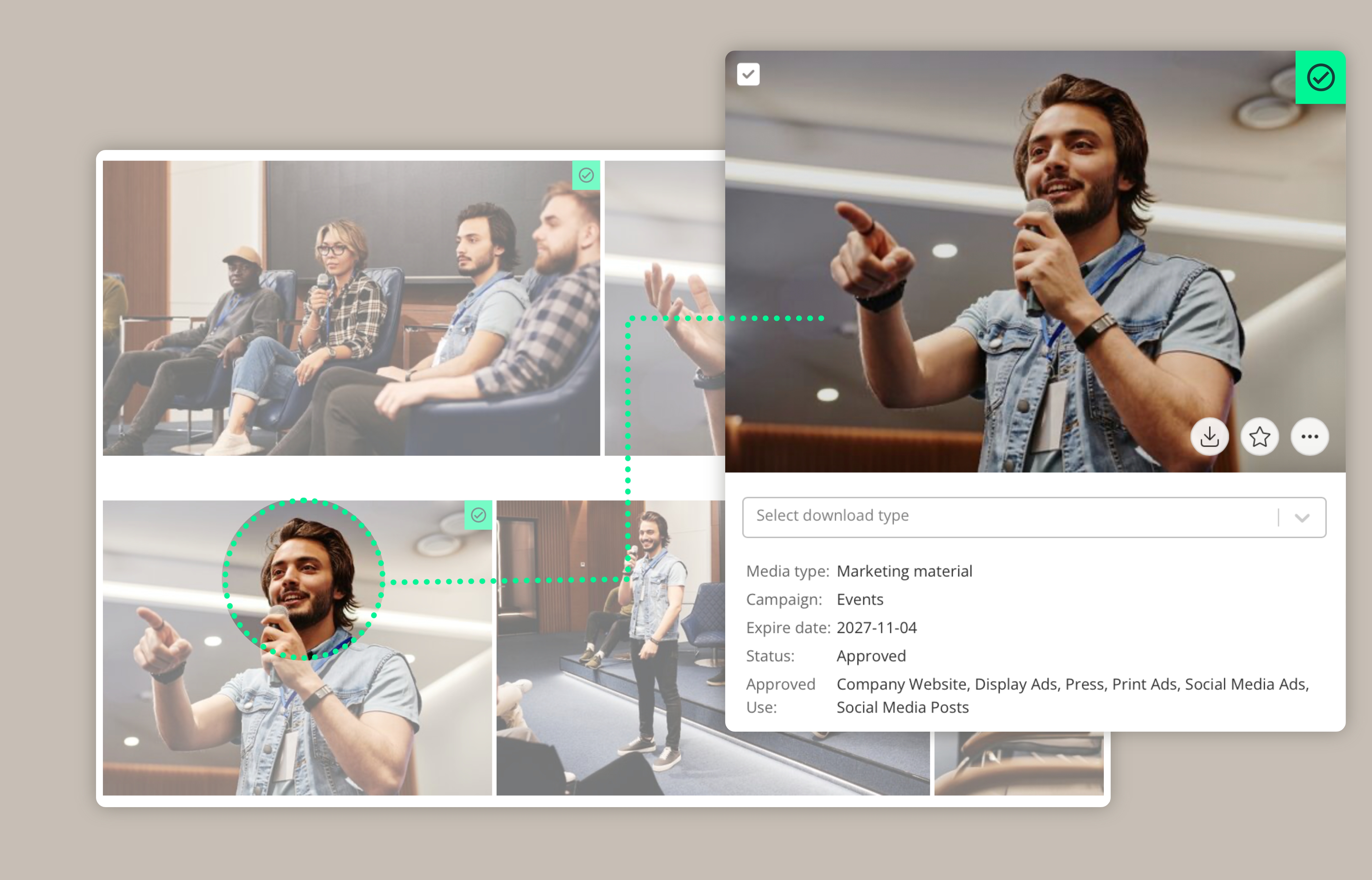The image size is (1372, 880).
Task: Open the three-dot more options menu
Action: [1309, 437]
